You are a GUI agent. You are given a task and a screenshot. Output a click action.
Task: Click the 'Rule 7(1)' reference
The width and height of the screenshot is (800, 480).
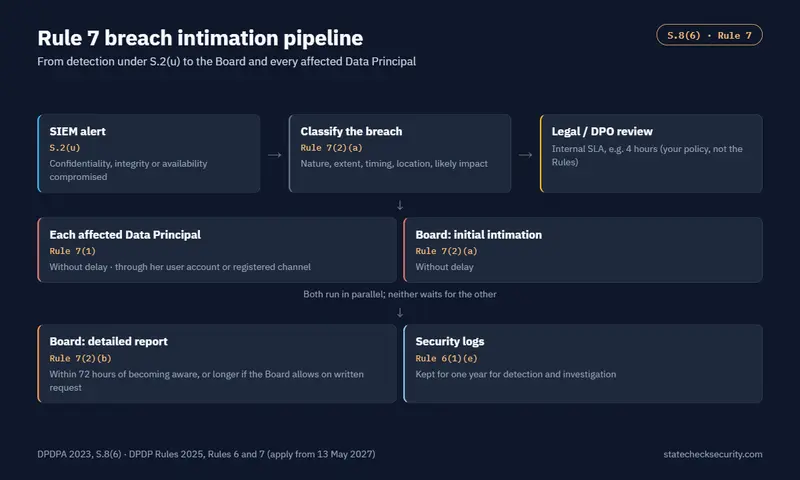pos(72,251)
